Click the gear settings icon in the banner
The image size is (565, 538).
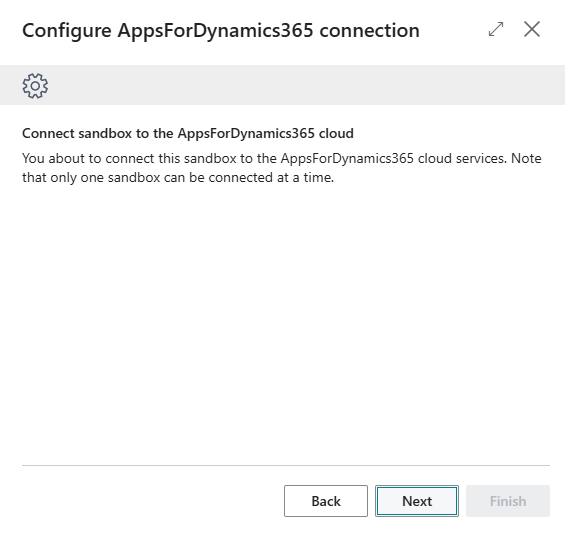(35, 86)
